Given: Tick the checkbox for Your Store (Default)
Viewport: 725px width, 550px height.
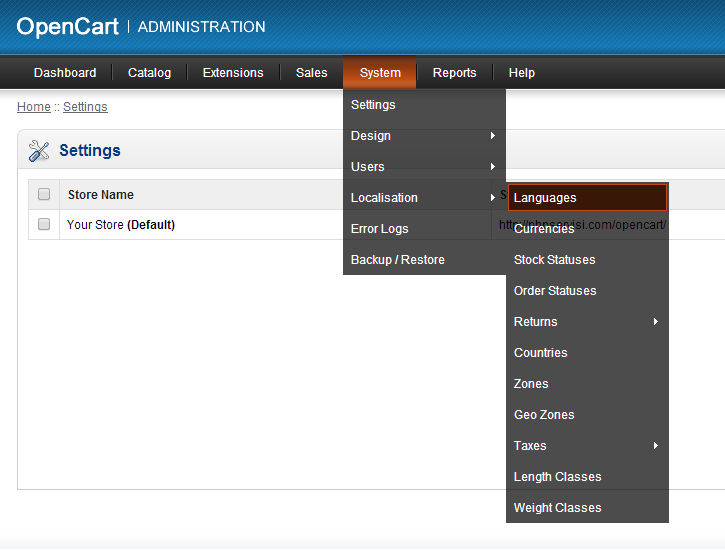Looking at the screenshot, I should [x=44, y=224].
